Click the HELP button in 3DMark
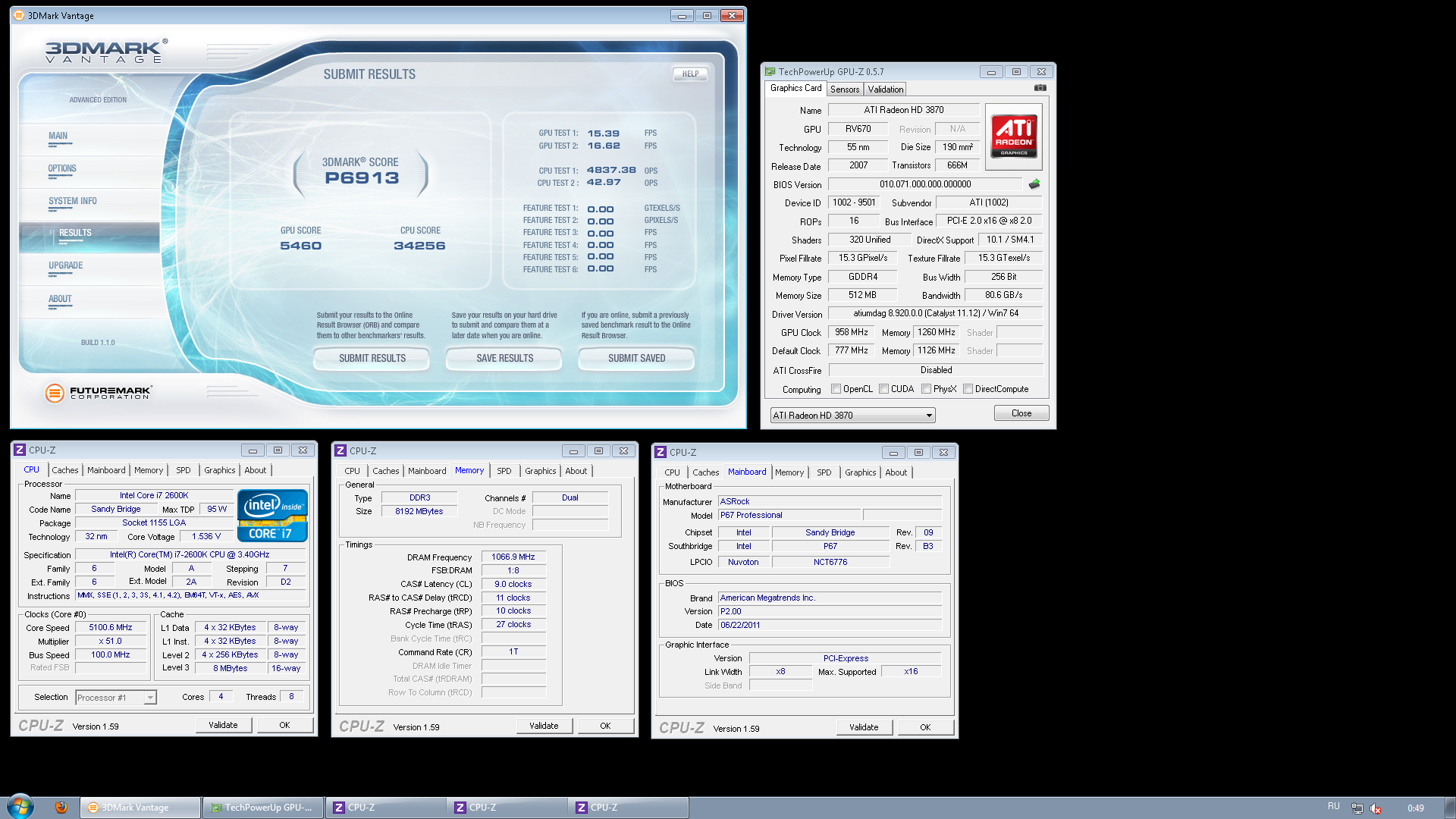This screenshot has height=819, width=1456. [690, 74]
